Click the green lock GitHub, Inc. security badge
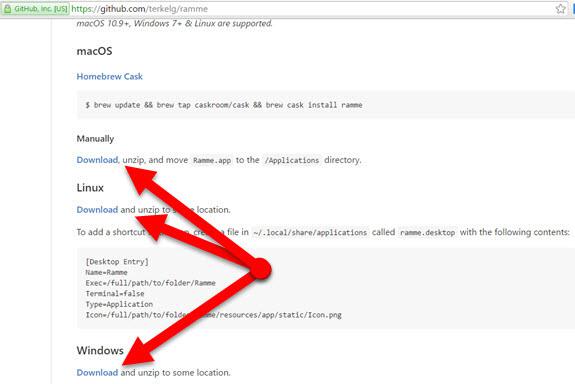 pyautogui.click(x=36, y=9)
